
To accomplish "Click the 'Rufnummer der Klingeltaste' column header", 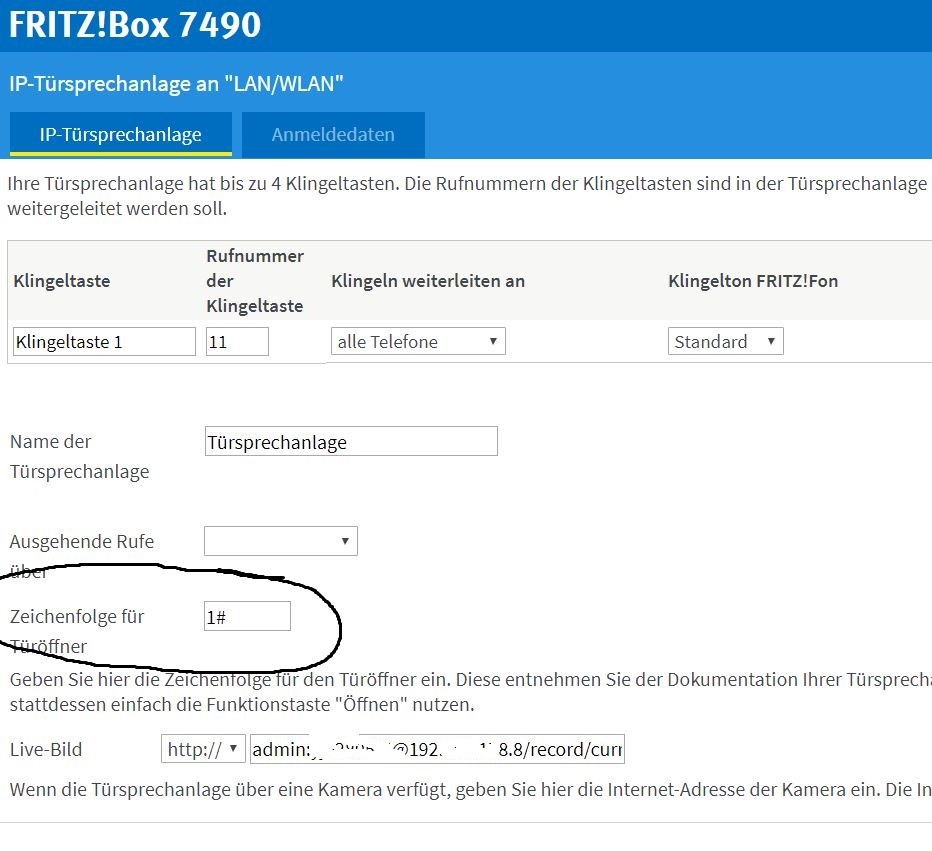I will tap(255, 281).
